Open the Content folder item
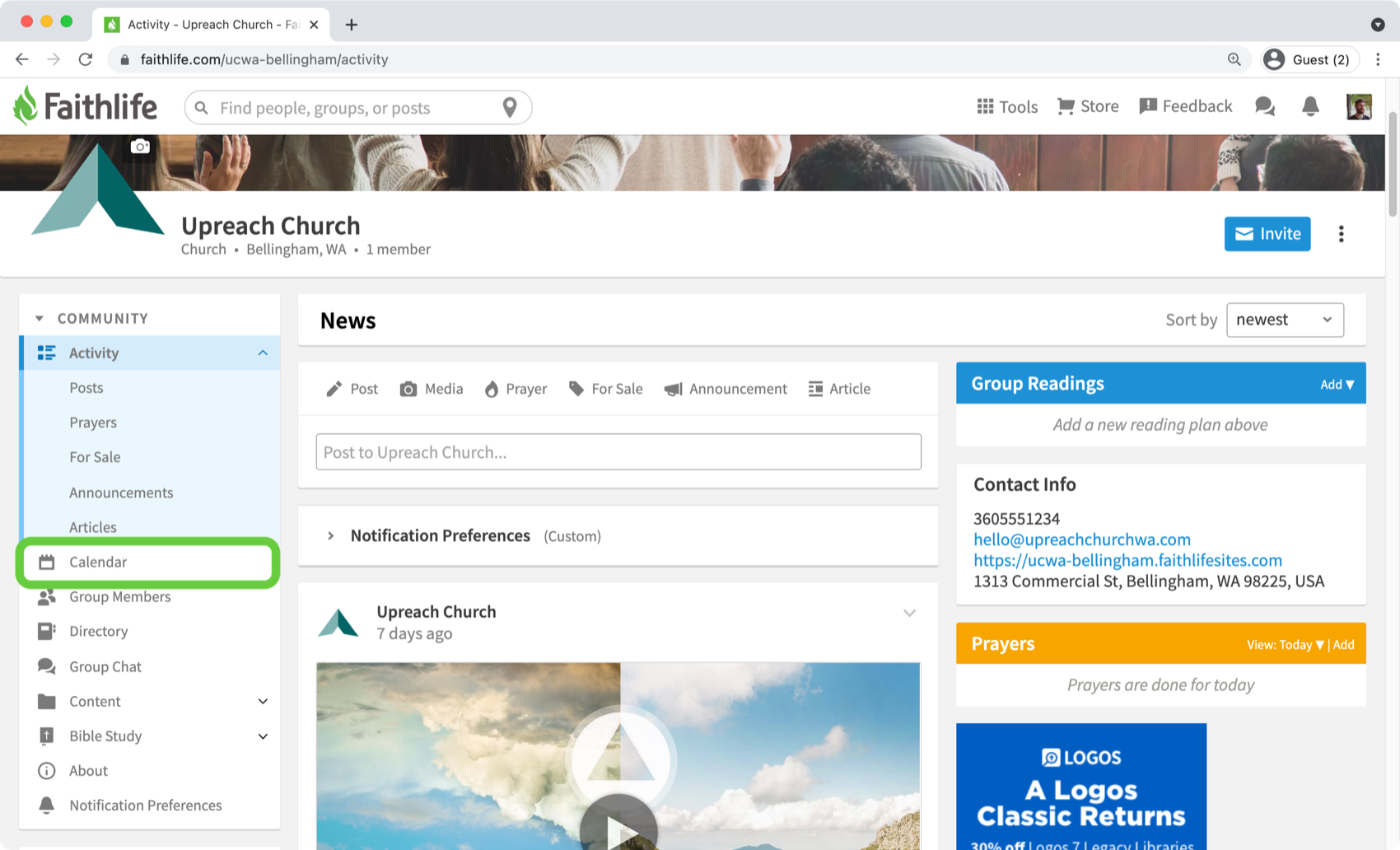The width and height of the screenshot is (1400, 850). (95, 701)
